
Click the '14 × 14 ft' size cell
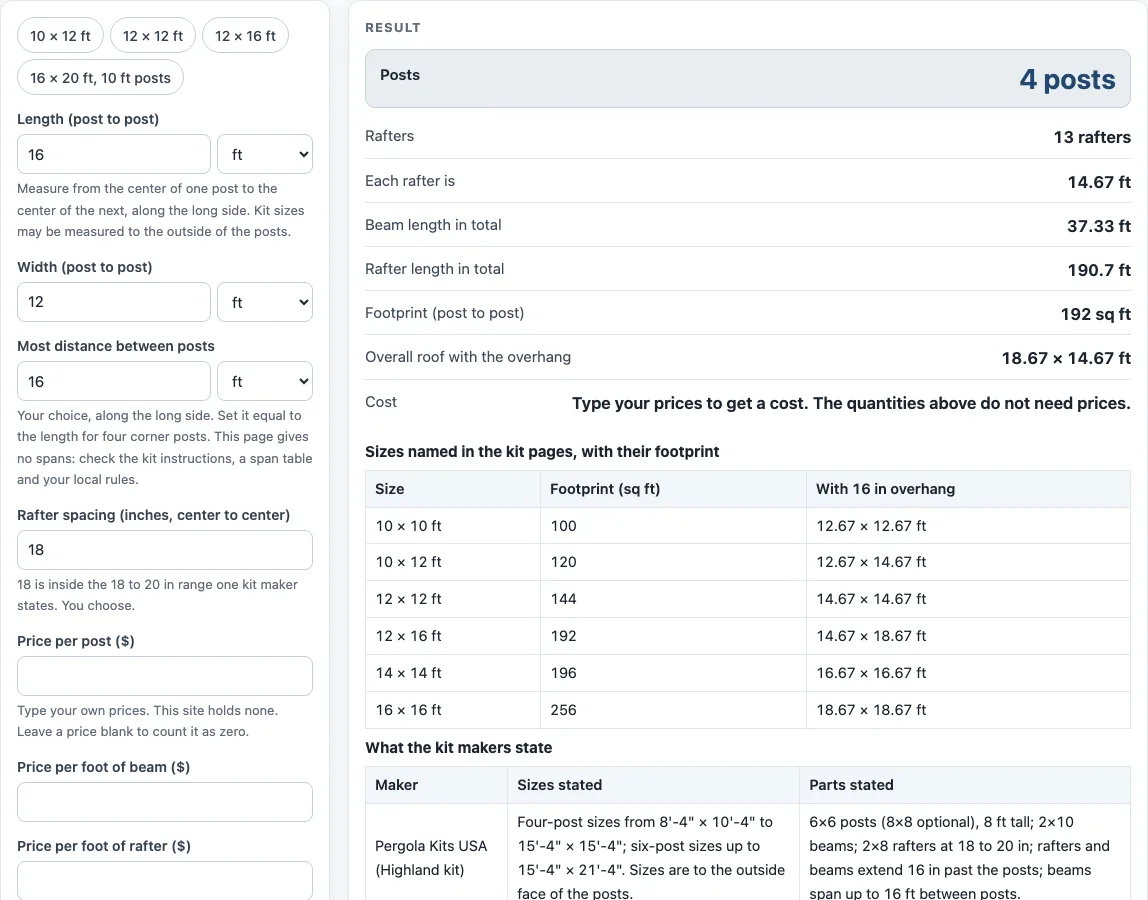453,673
